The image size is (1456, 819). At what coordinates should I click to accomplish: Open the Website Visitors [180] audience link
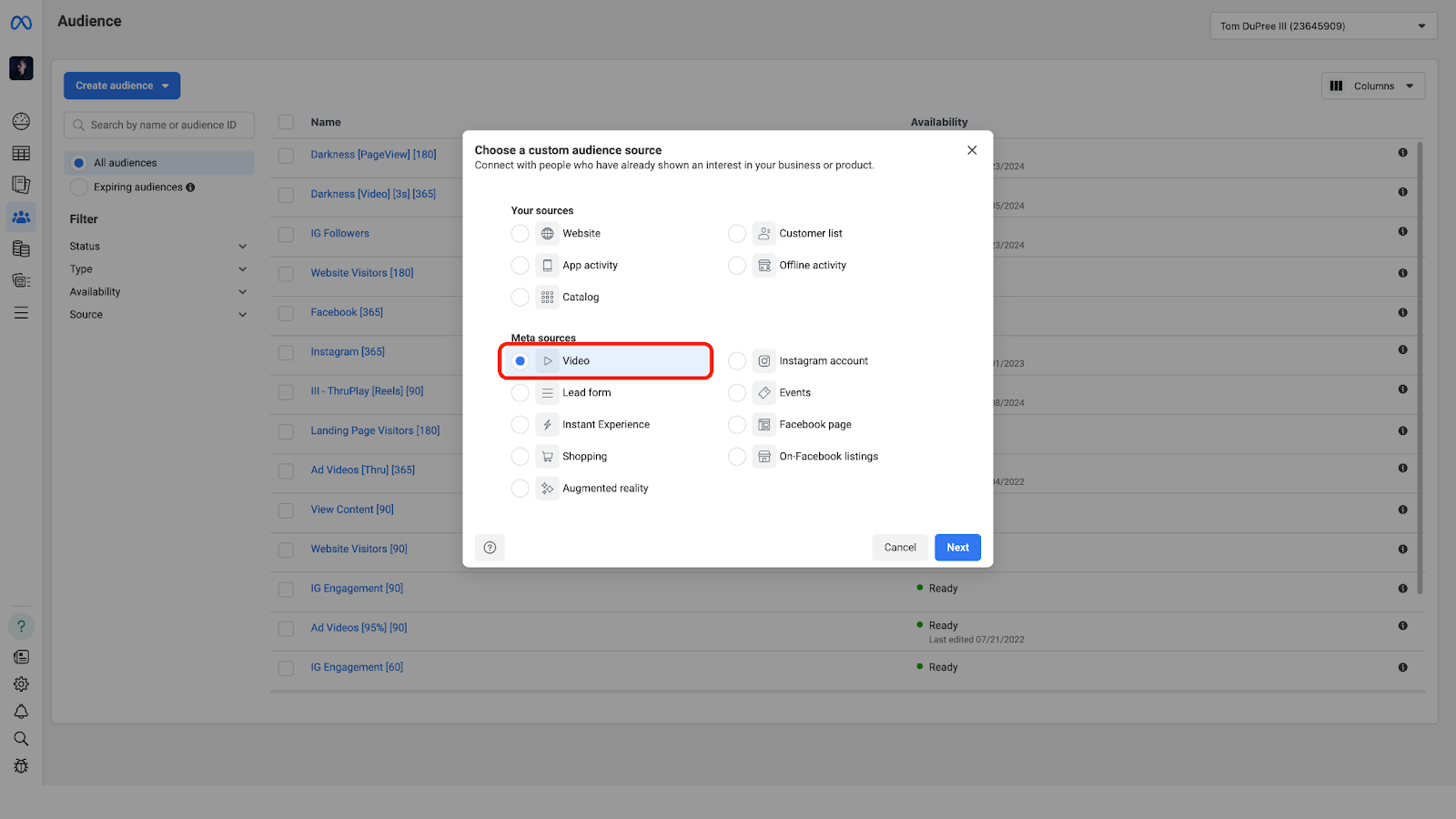click(x=362, y=273)
